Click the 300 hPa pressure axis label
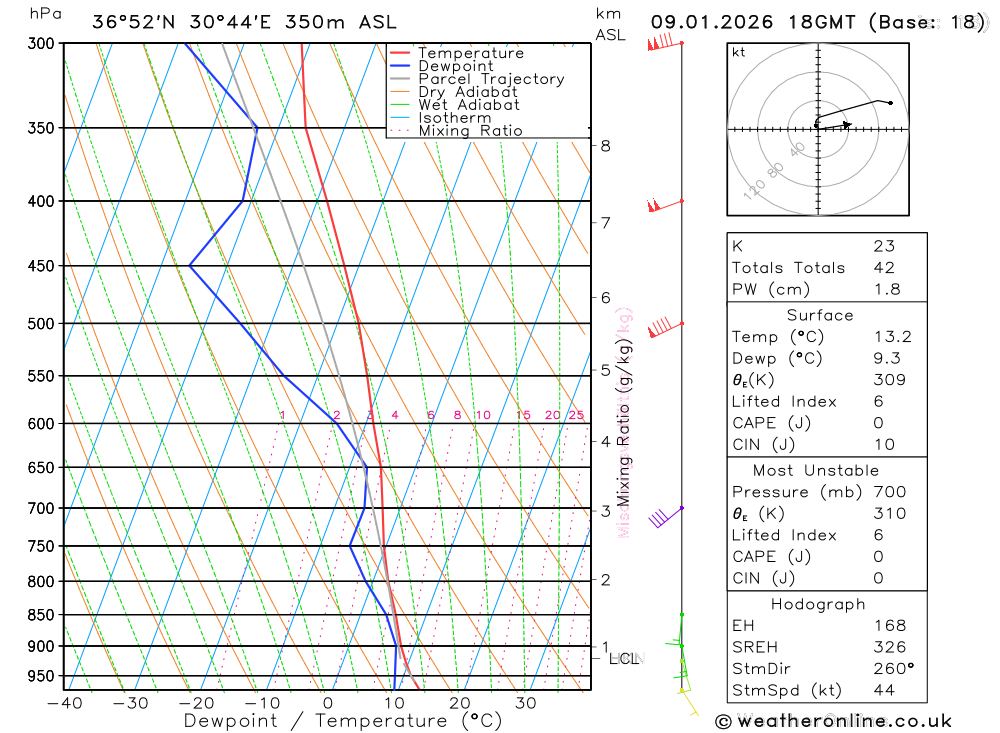This screenshot has width=1000, height=733. tap(41, 43)
